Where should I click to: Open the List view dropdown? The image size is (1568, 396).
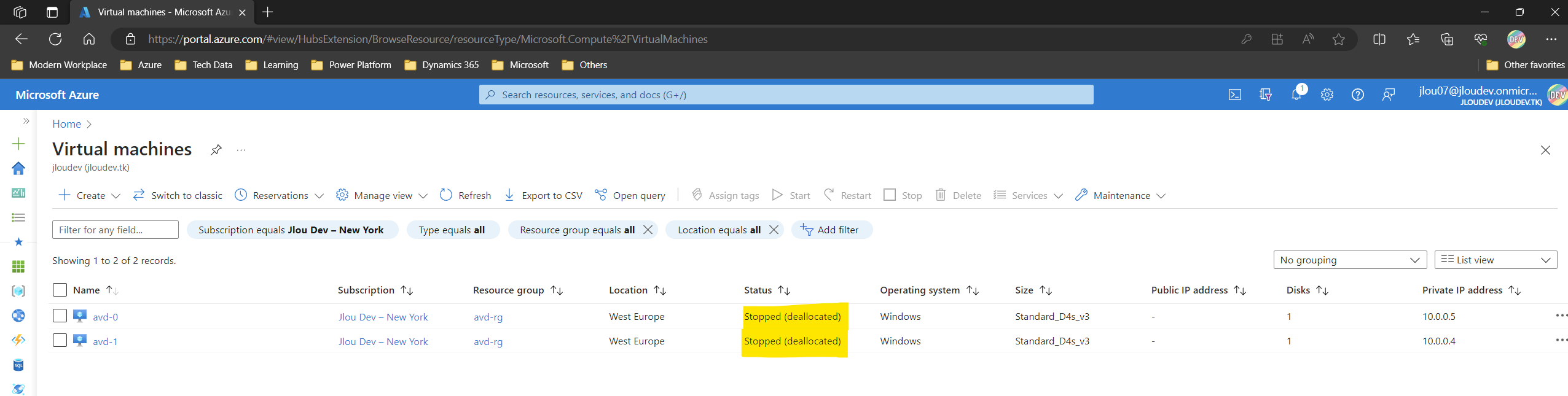tap(1496, 260)
